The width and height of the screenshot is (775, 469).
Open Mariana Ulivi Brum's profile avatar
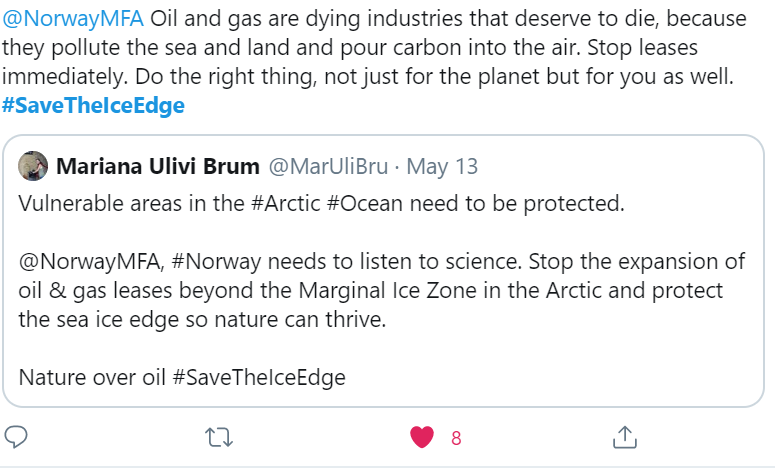(x=33, y=166)
